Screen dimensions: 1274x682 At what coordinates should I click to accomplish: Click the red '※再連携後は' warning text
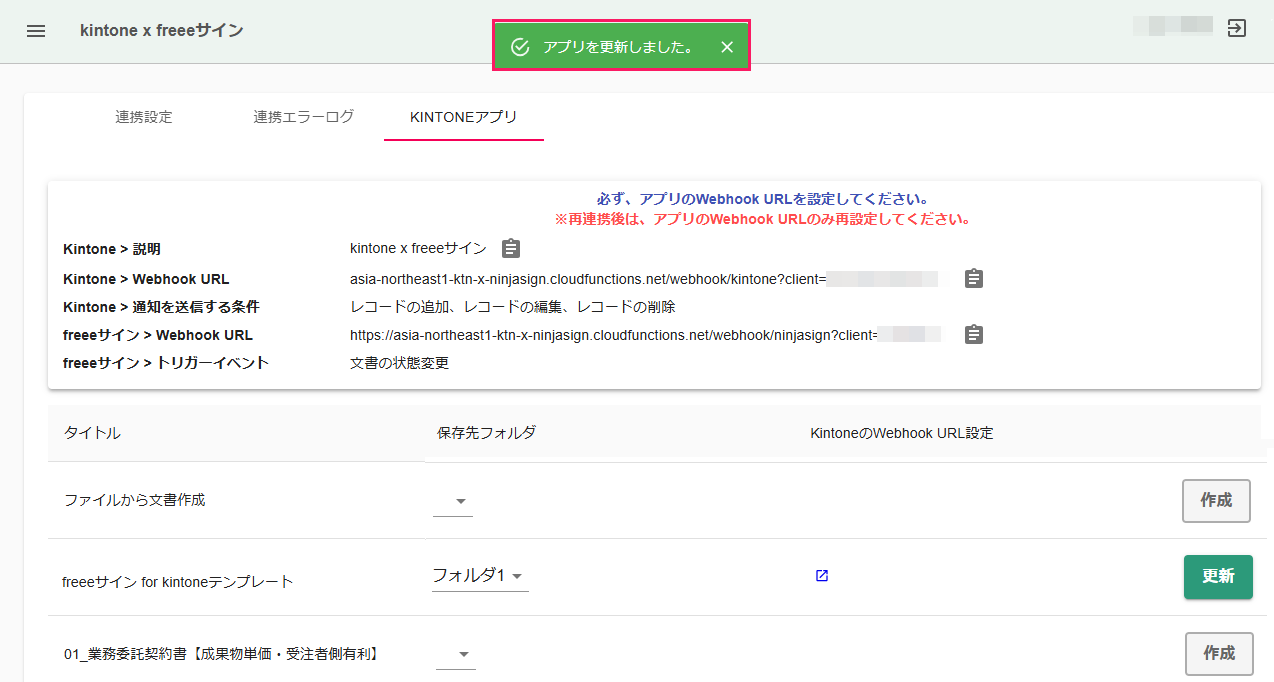tap(762, 218)
